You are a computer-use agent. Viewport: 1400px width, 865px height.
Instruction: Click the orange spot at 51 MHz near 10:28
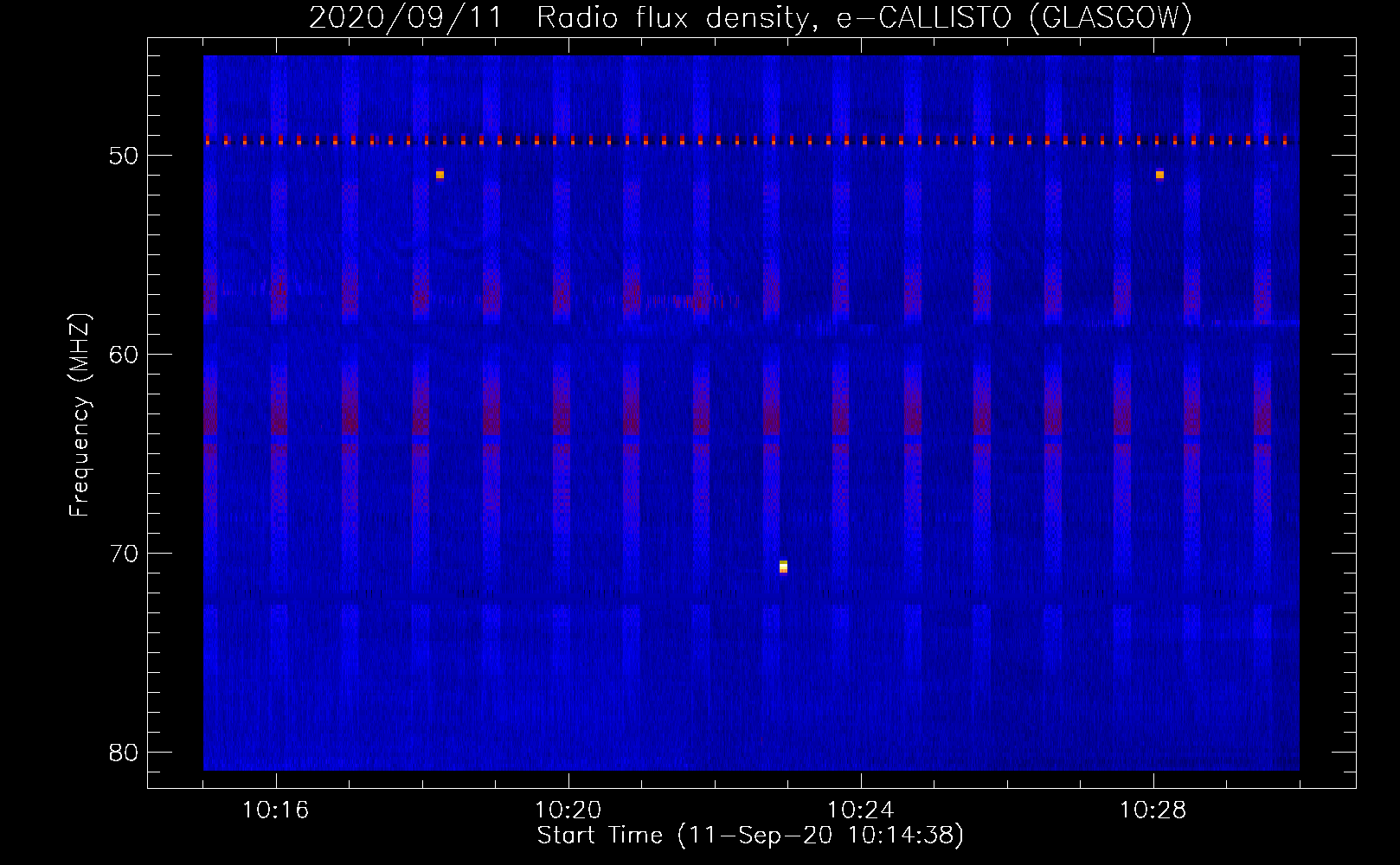pos(1159,175)
